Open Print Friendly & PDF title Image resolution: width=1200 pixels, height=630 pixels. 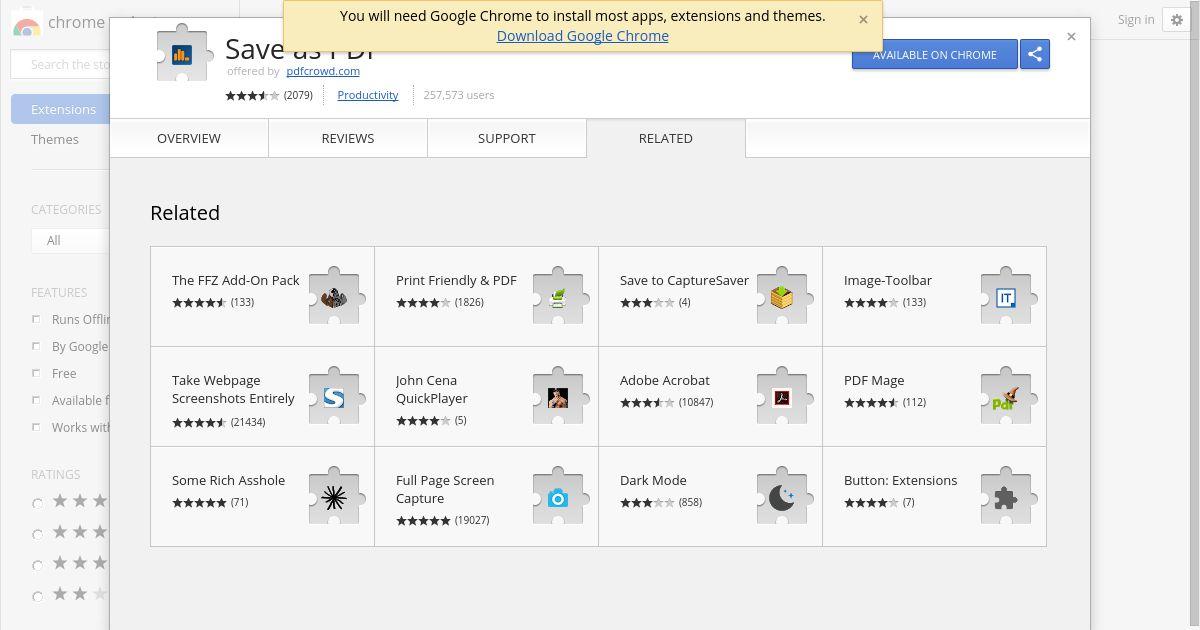tap(456, 280)
